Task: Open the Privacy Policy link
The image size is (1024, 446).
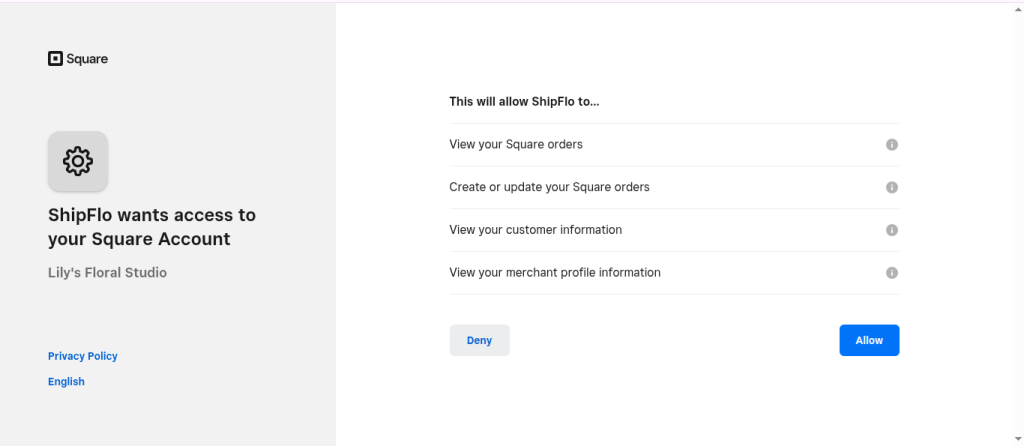Action: [83, 356]
